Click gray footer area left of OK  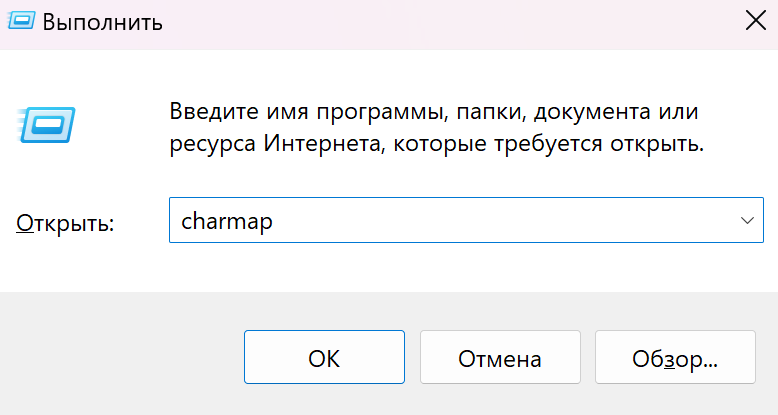click(120, 358)
